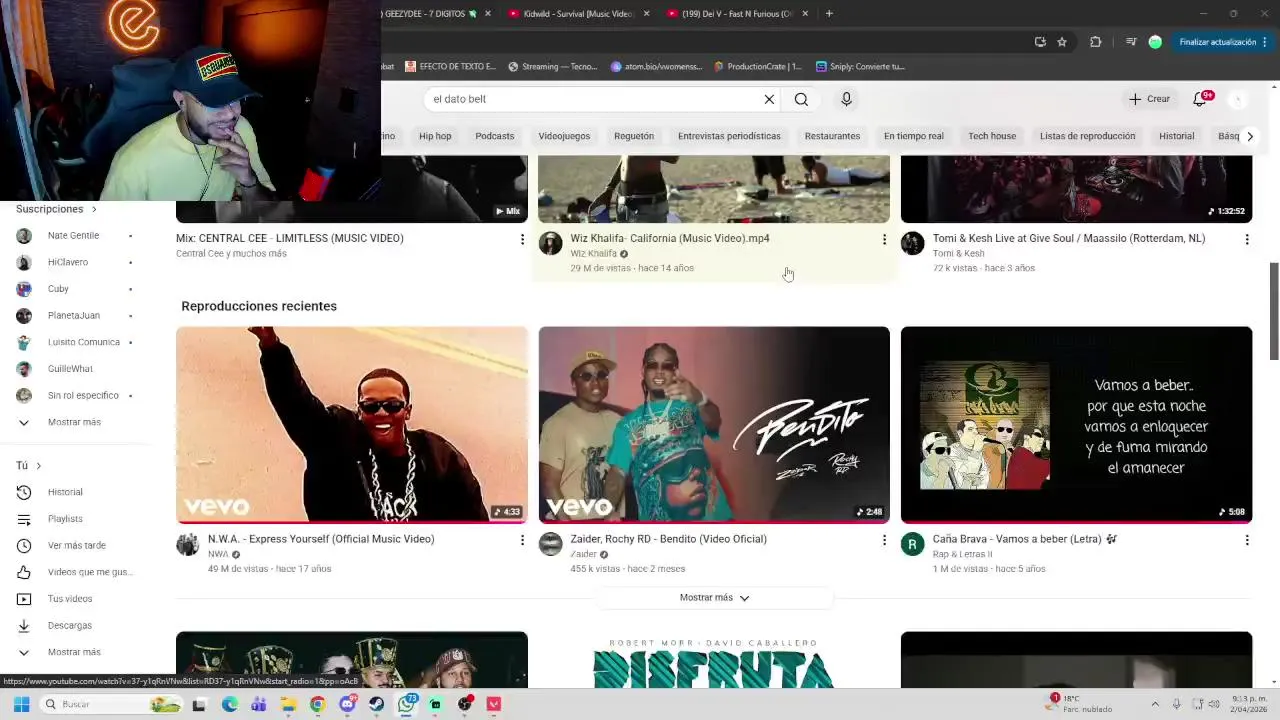Viewport: 1280px width, 720px height.
Task: Select the Podcasts category chip
Action: tap(494, 136)
